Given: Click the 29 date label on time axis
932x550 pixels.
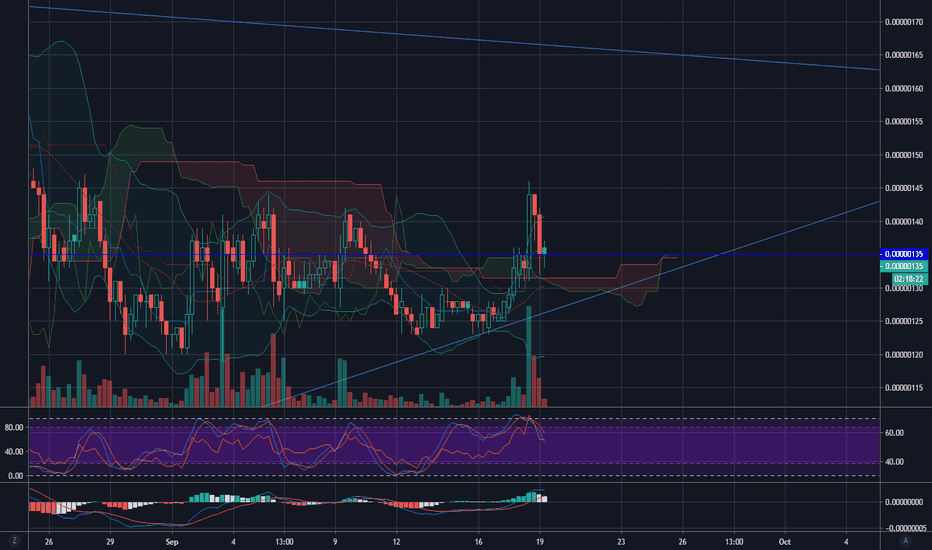Looking at the screenshot, I should 110,542.
